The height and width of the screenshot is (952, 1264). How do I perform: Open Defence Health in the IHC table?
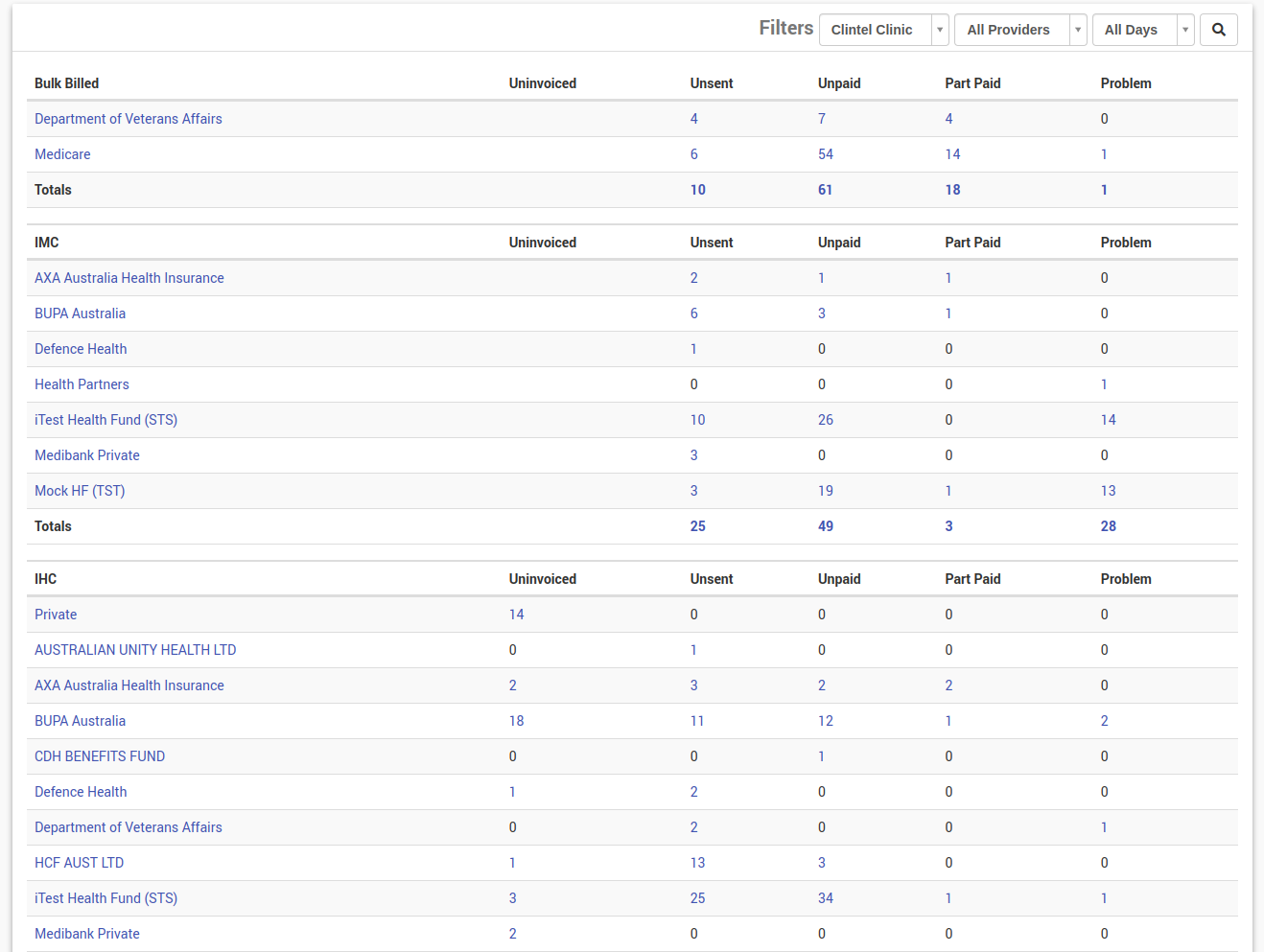(81, 792)
